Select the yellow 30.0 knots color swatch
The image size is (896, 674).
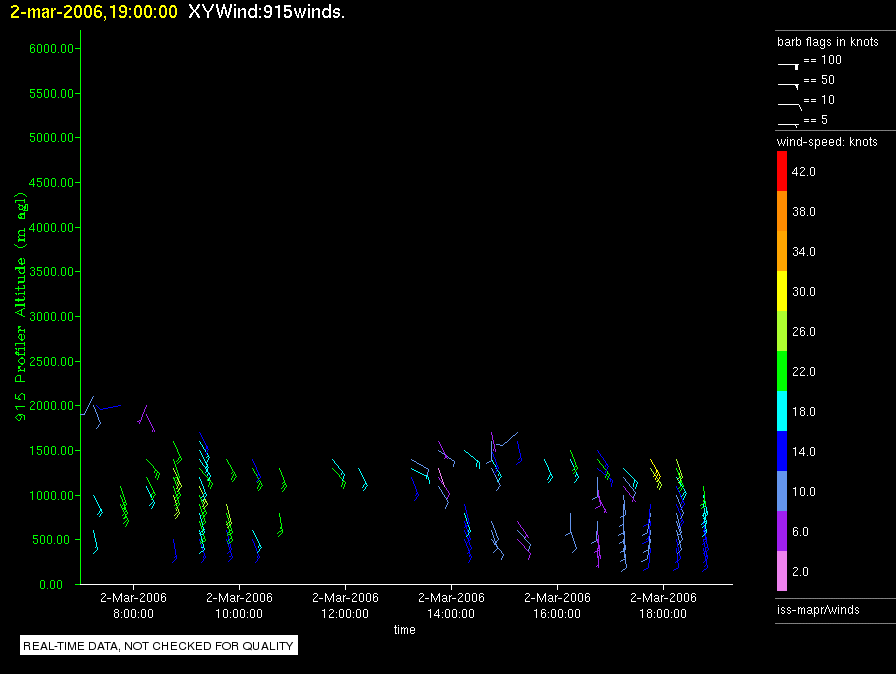point(782,291)
